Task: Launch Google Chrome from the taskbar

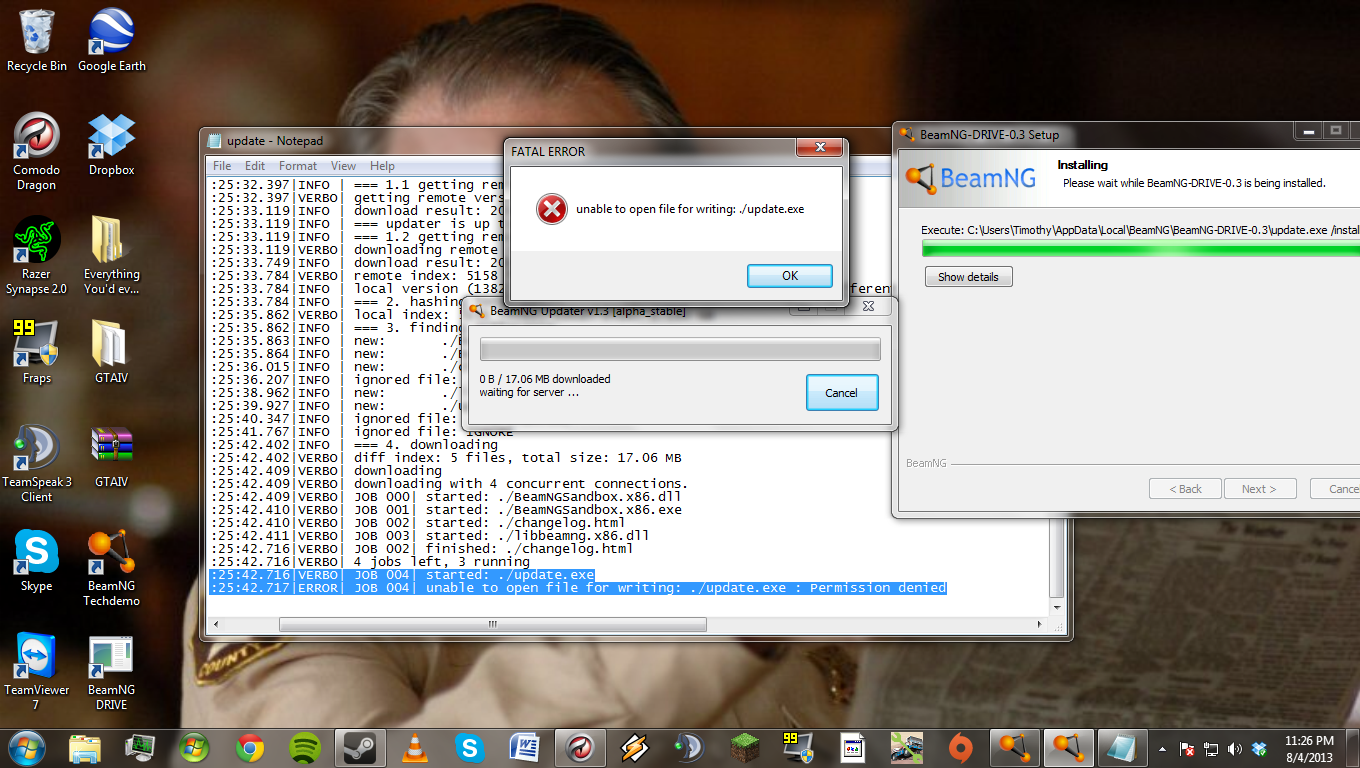Action: pos(250,747)
